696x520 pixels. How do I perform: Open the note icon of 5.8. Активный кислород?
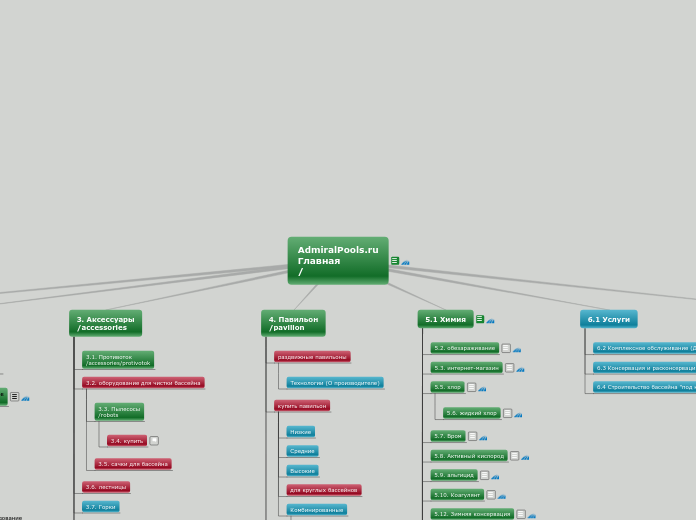pyautogui.click(x=514, y=456)
